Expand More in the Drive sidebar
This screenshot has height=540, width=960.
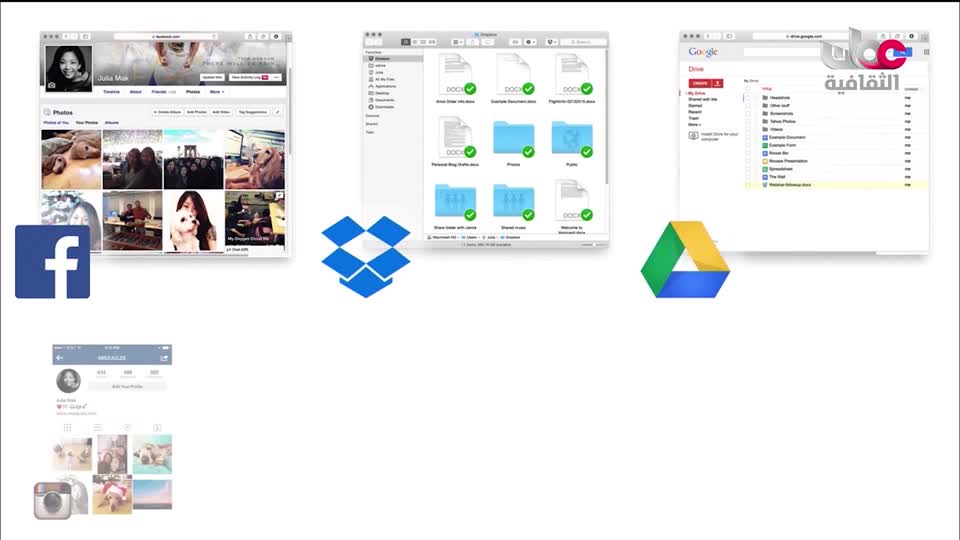(x=694, y=124)
